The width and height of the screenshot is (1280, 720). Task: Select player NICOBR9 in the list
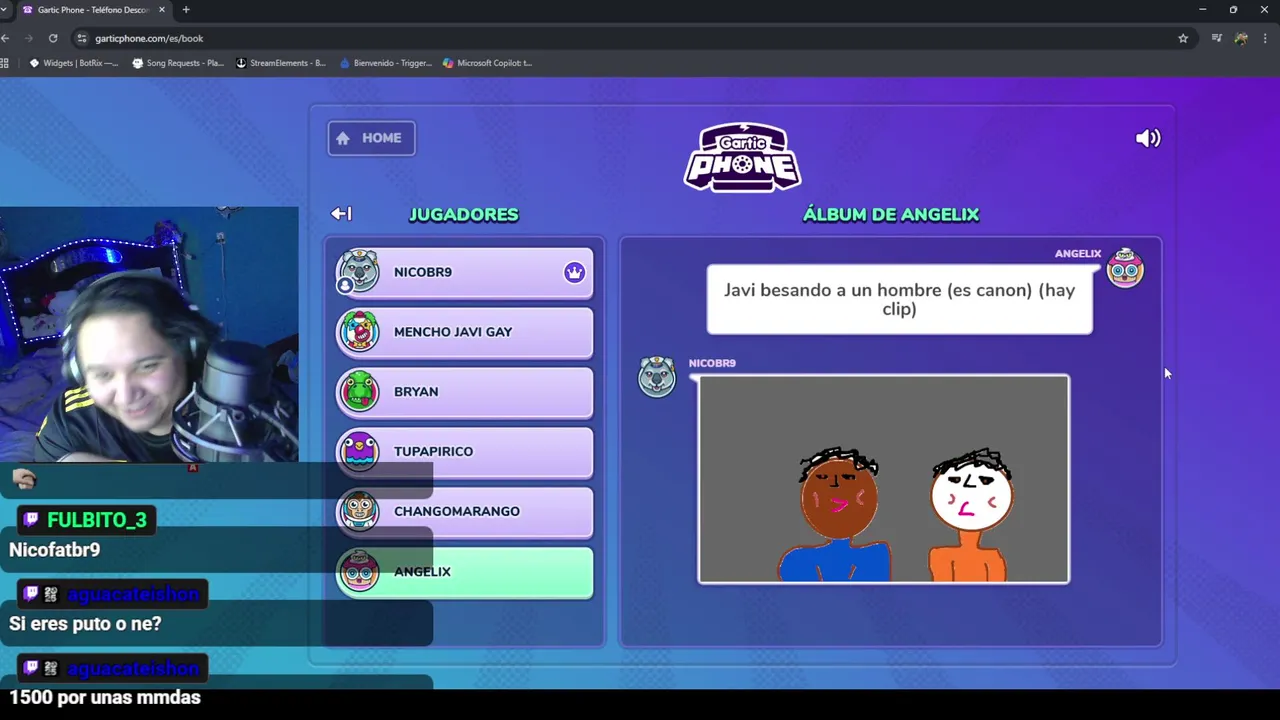pyautogui.click(x=465, y=272)
